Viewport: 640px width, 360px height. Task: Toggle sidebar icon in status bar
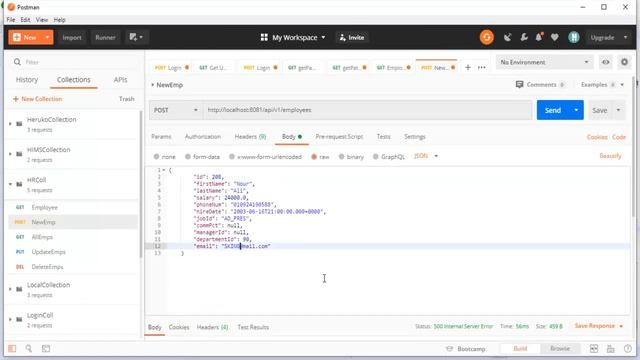tap(12, 349)
